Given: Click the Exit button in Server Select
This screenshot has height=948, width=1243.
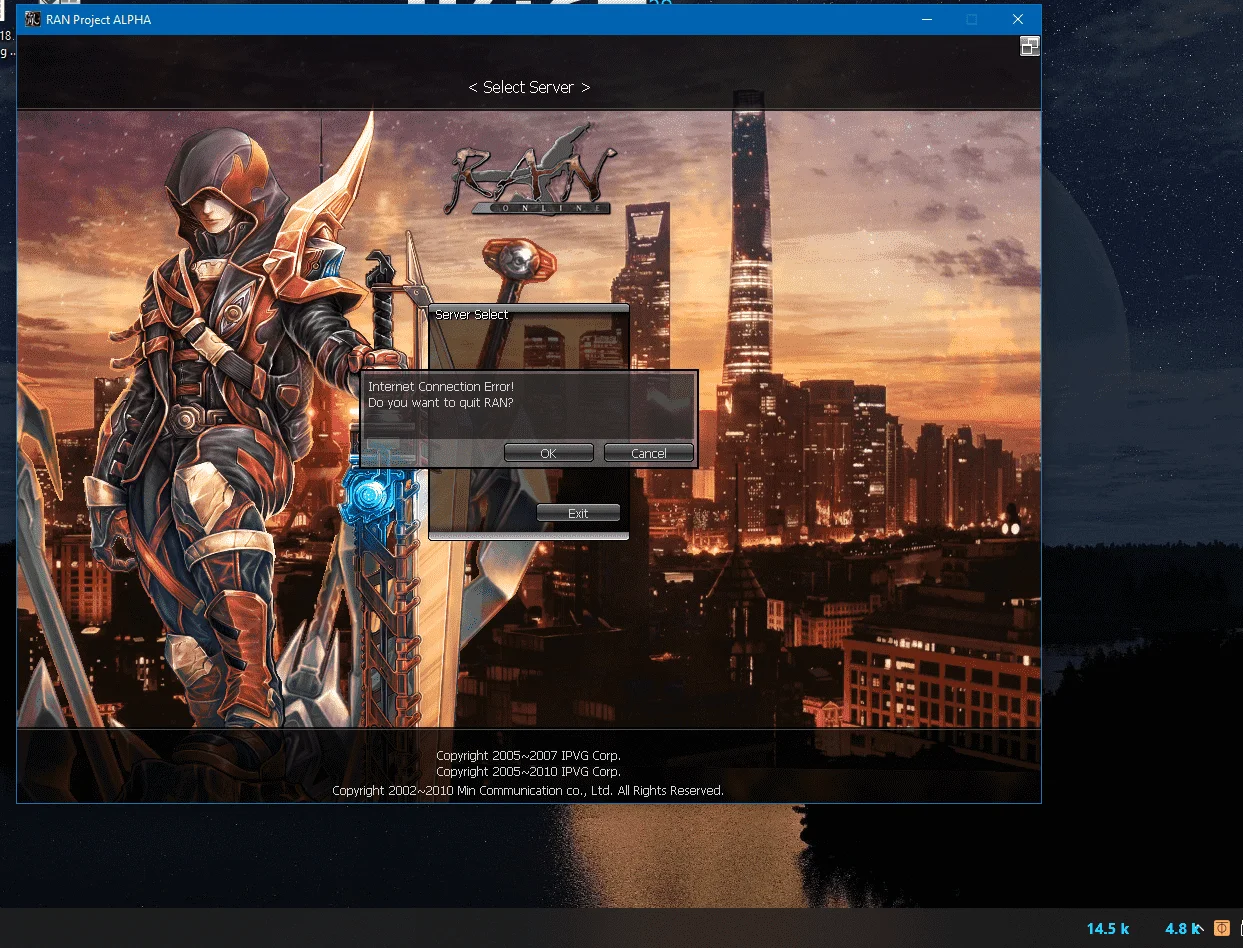Looking at the screenshot, I should [578, 513].
